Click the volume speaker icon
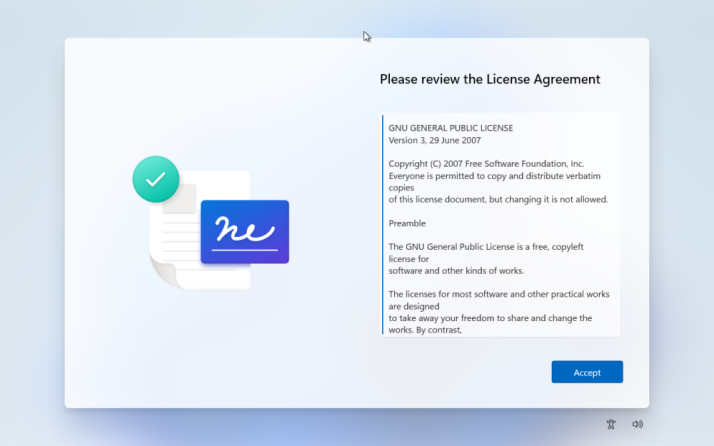The height and width of the screenshot is (446, 714). coord(637,424)
